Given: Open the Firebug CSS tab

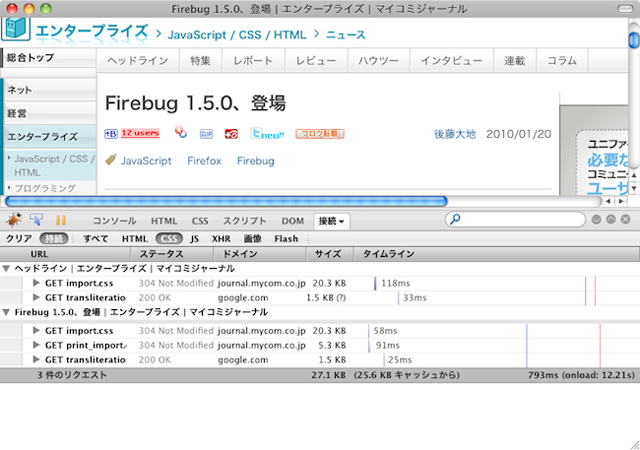Looking at the screenshot, I should coord(200,221).
